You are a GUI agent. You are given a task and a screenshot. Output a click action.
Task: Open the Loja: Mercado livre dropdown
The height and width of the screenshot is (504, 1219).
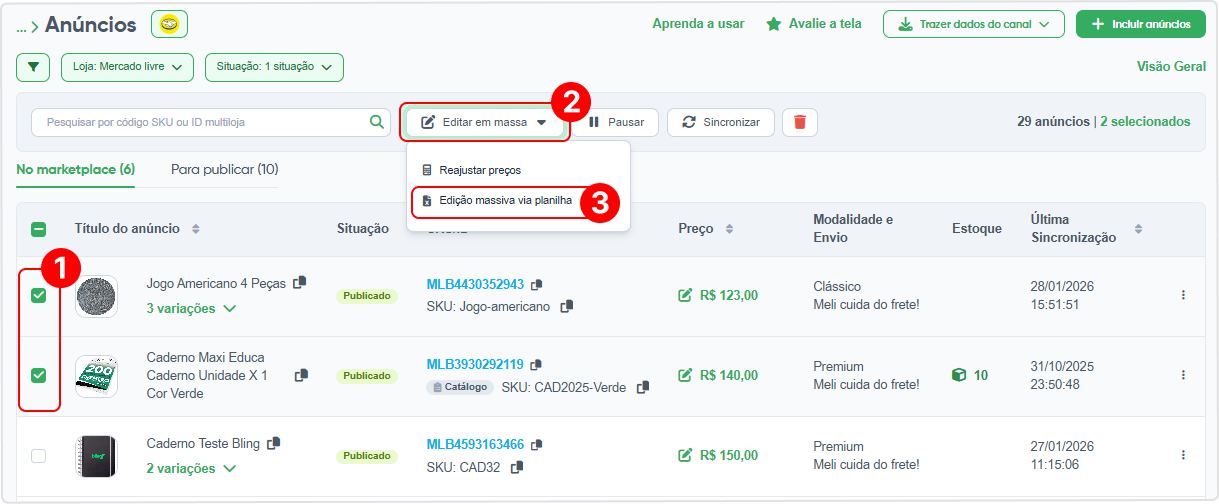pos(127,67)
